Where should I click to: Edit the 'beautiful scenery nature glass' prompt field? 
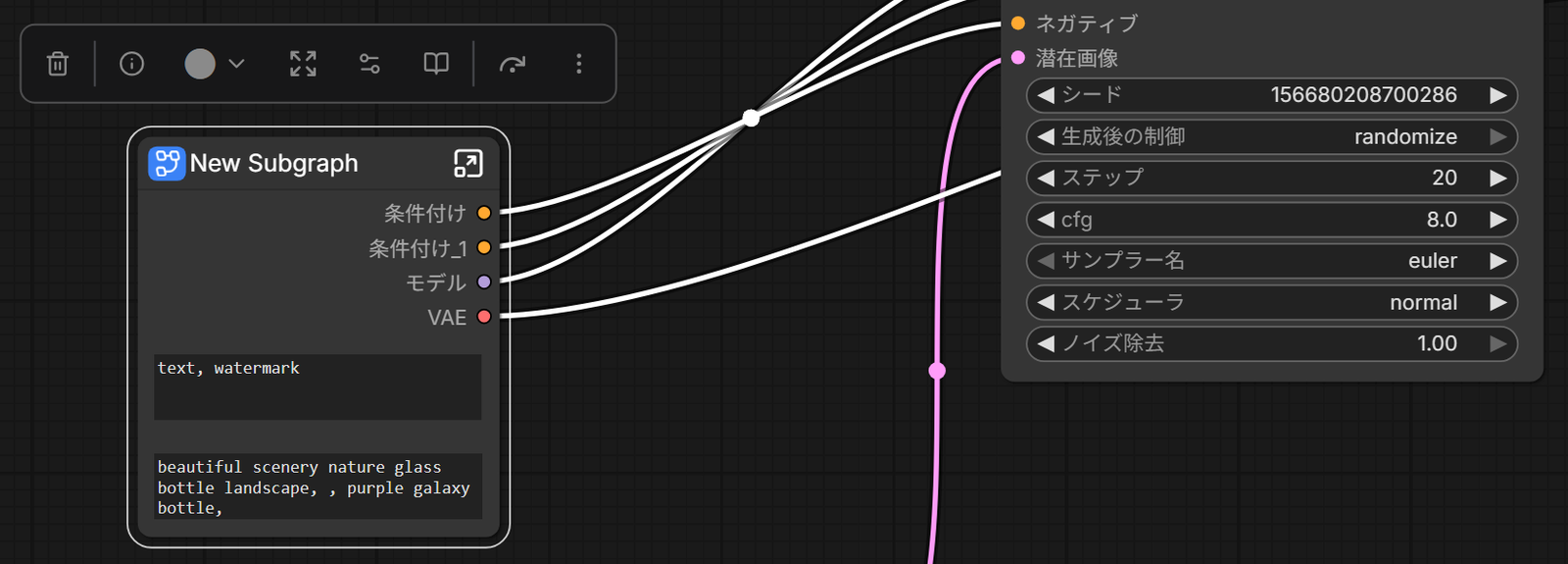318,487
